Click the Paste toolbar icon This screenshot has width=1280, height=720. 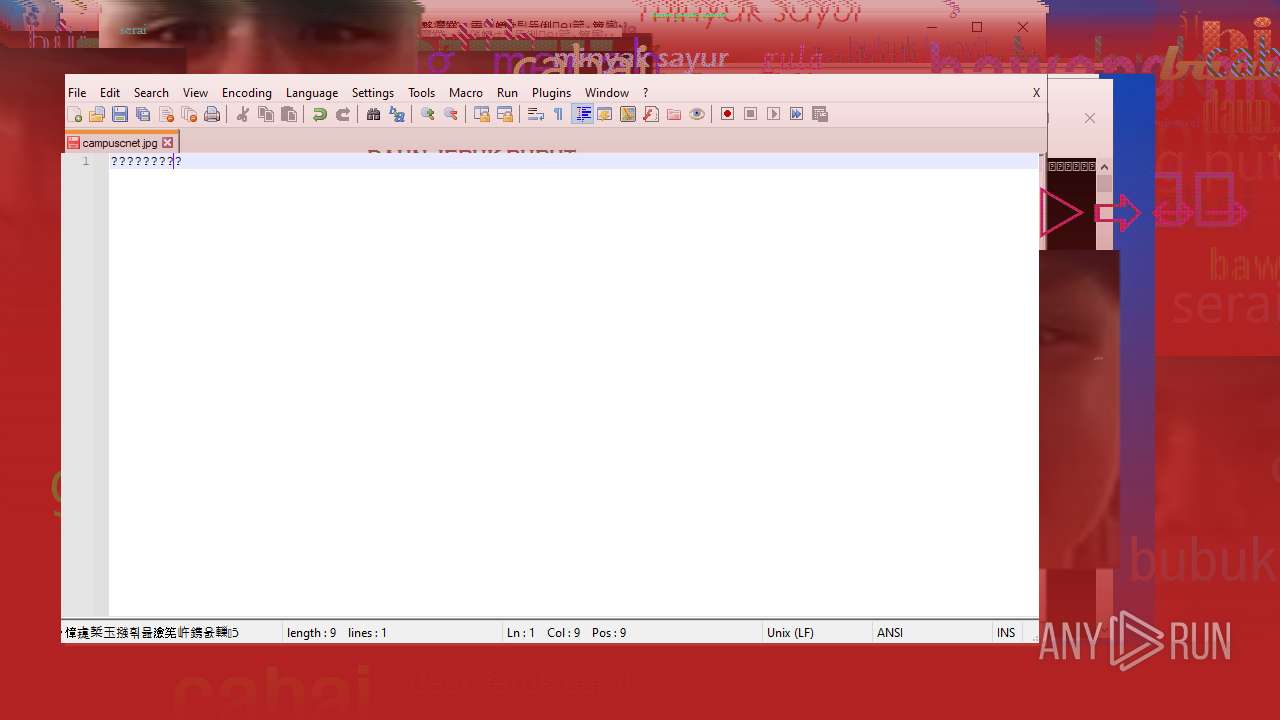coord(288,114)
